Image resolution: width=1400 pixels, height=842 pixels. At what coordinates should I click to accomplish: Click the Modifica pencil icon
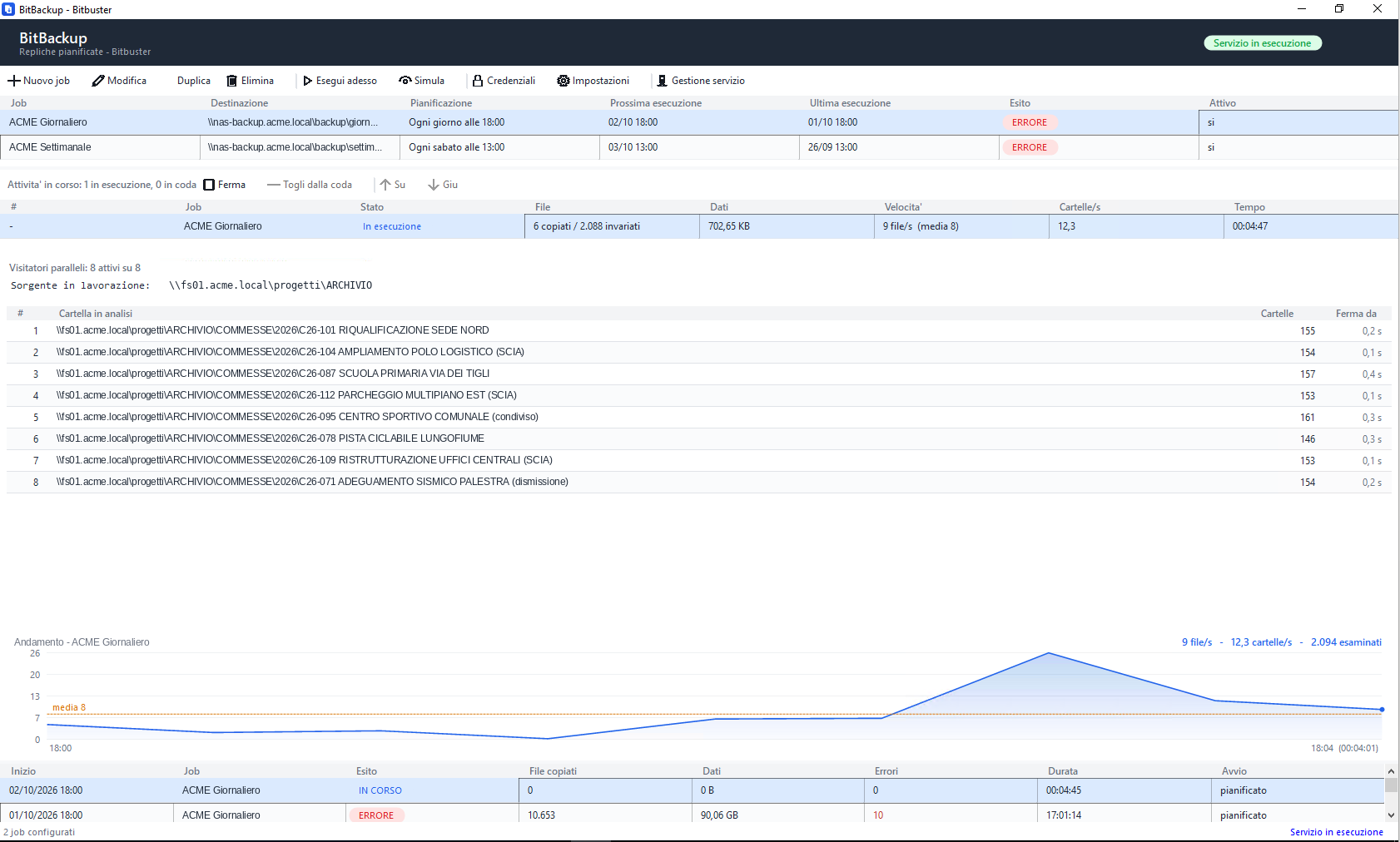coord(98,81)
